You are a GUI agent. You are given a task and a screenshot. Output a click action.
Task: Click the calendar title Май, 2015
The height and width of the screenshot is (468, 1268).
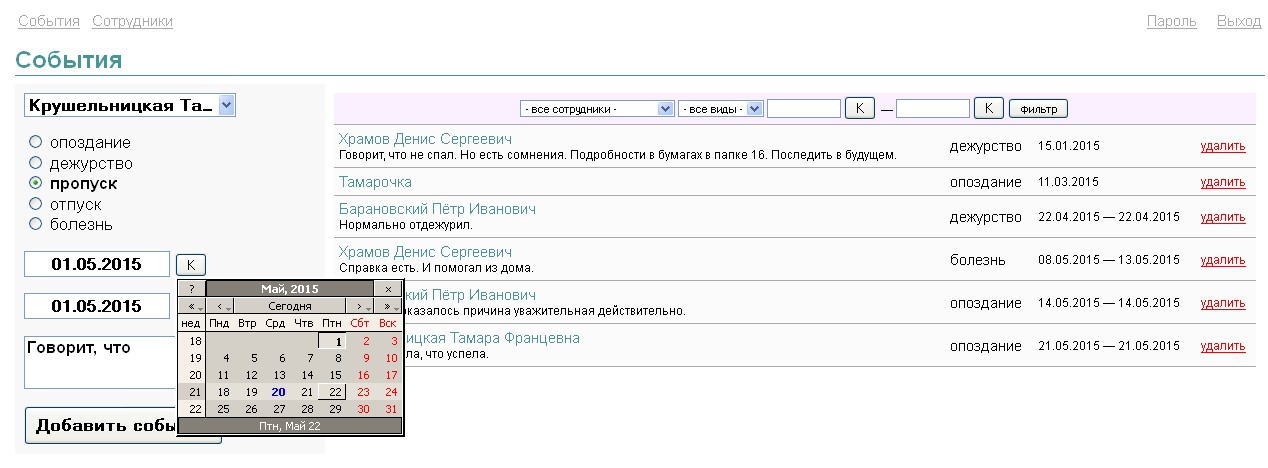(290, 289)
